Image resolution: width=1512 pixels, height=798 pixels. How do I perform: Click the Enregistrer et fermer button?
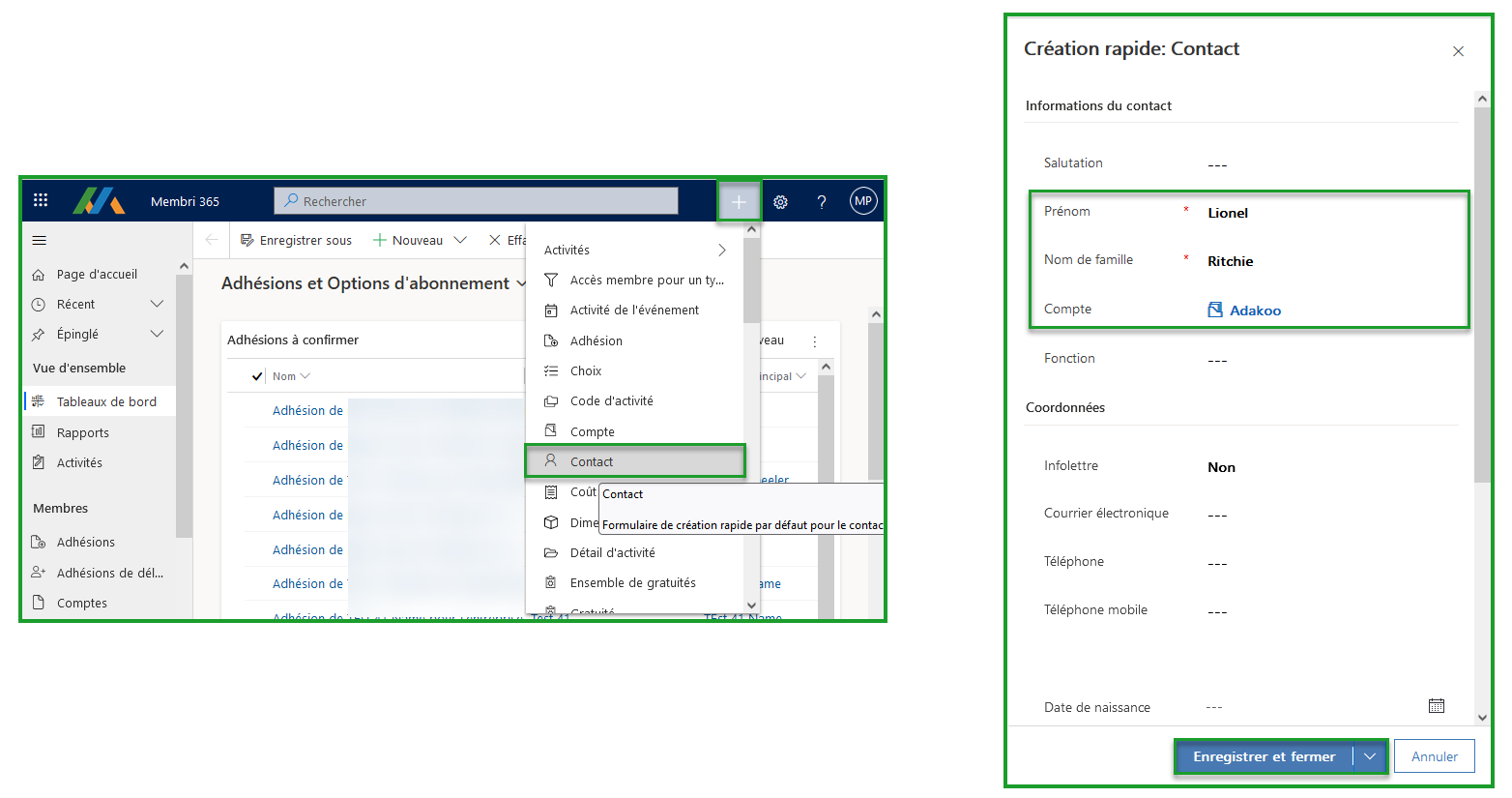[1264, 756]
